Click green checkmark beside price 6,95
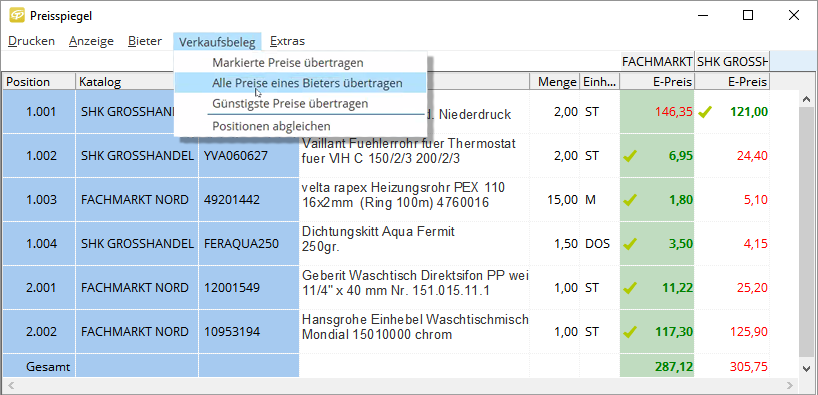 click(x=630, y=155)
